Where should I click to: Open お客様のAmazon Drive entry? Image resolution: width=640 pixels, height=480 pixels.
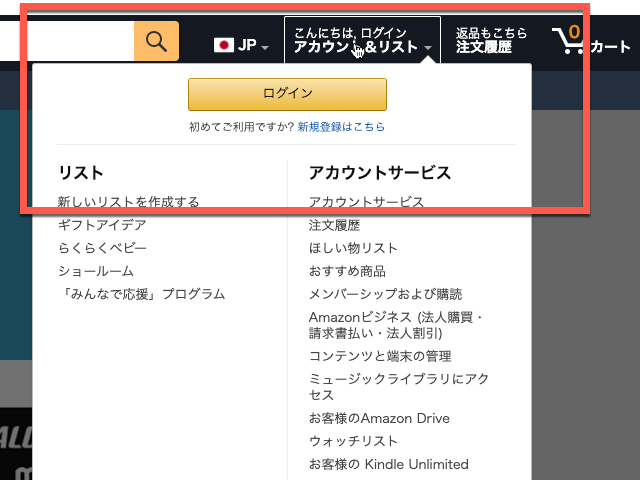click(x=379, y=418)
